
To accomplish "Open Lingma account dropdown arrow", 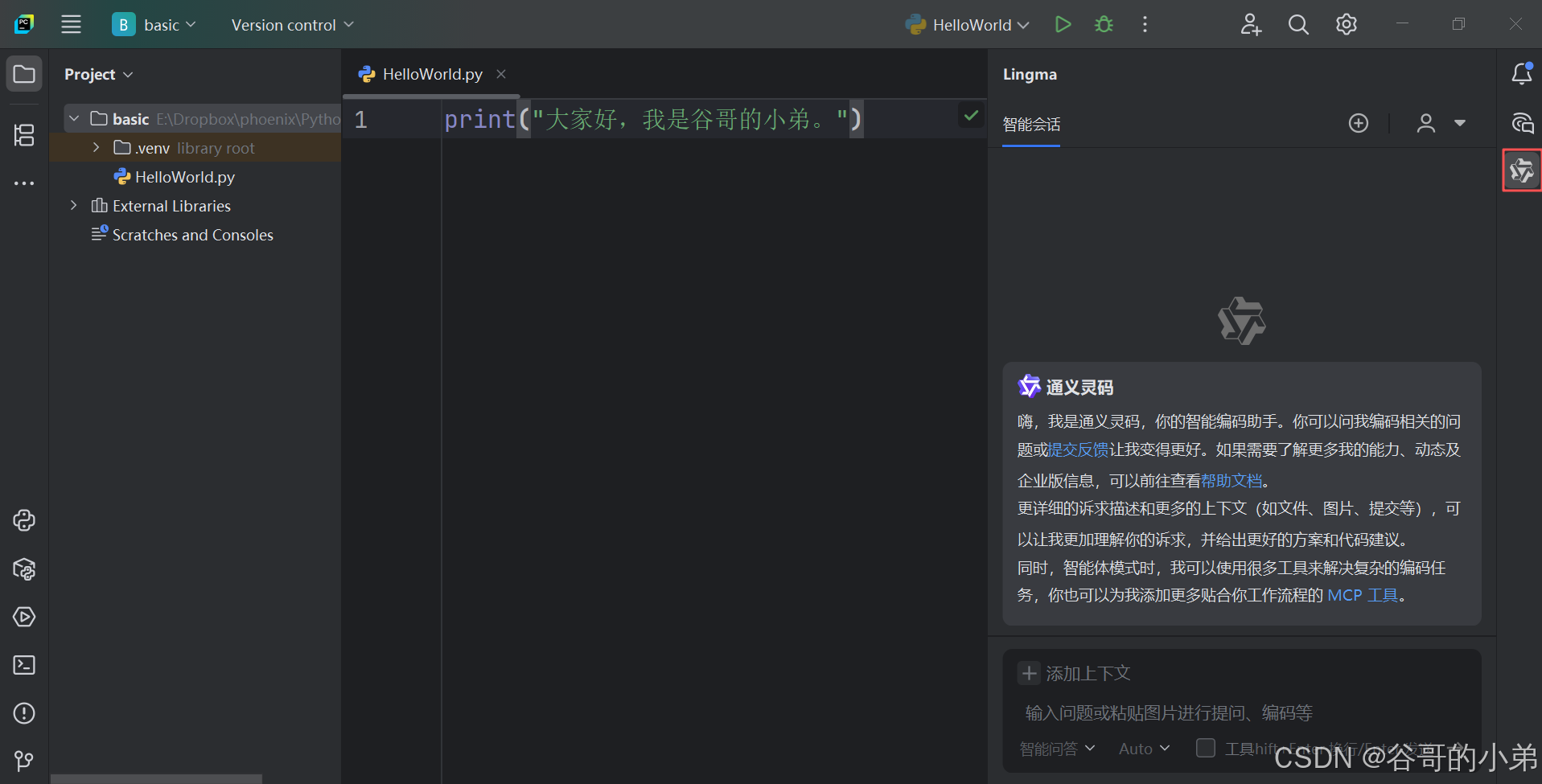I will coord(1460,123).
